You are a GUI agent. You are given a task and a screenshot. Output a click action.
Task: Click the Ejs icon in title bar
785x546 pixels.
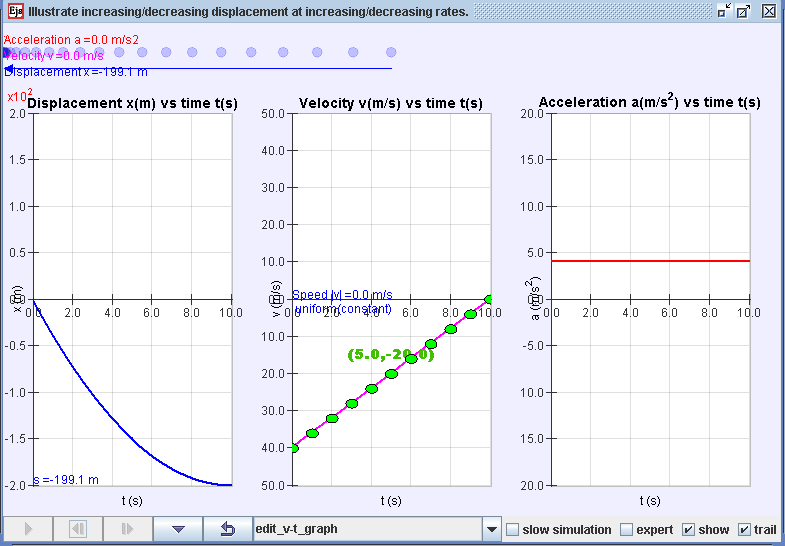(15, 11)
